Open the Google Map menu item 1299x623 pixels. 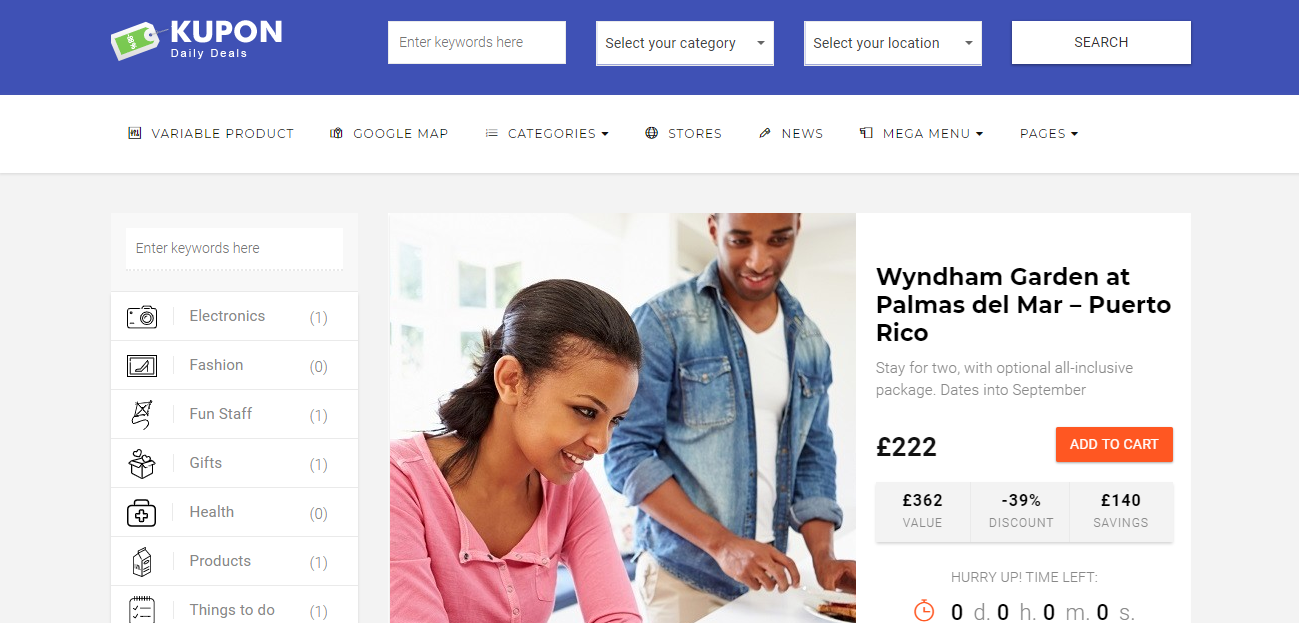click(x=389, y=133)
